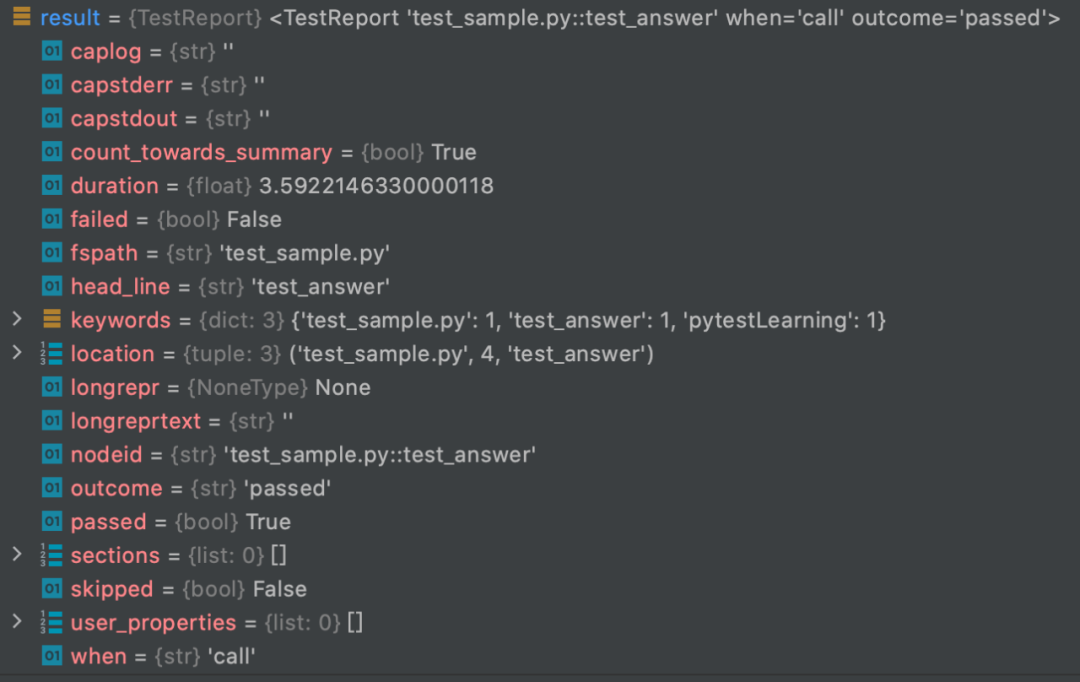Expand the location tuple node

pos(16,354)
